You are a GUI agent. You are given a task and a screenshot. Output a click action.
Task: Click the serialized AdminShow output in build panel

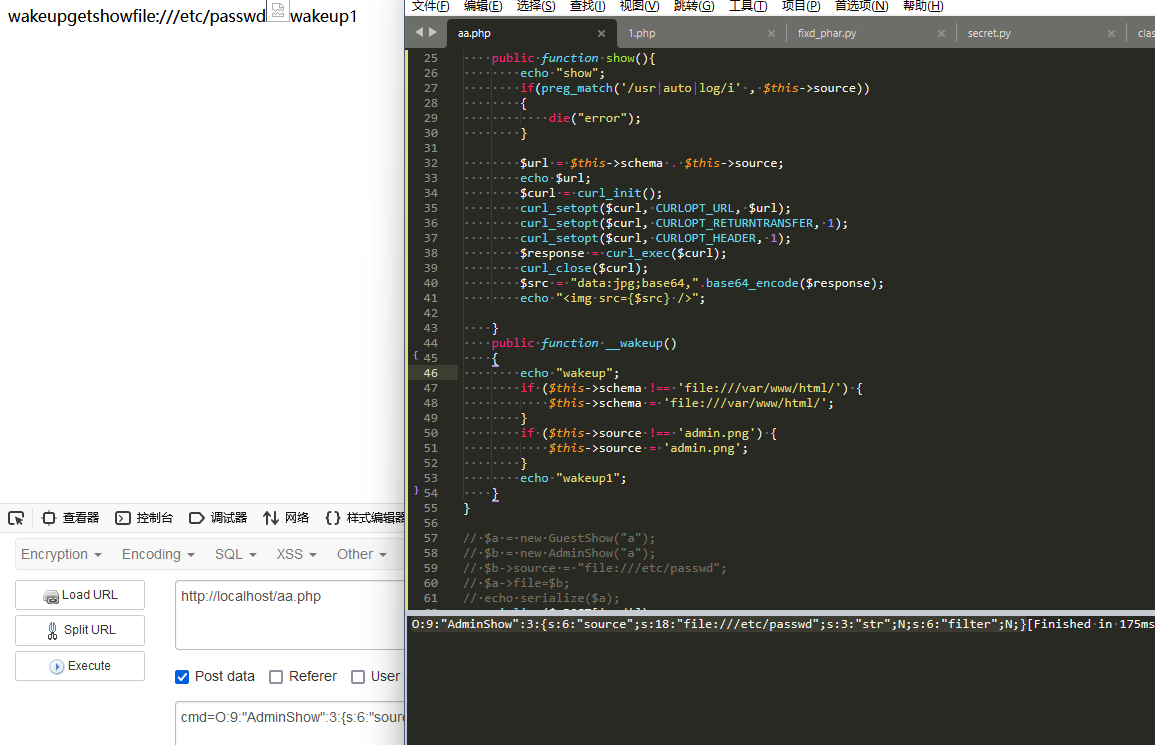[718, 624]
